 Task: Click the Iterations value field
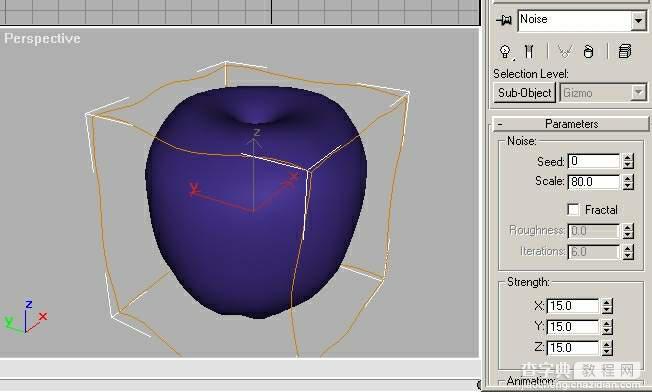coord(594,251)
